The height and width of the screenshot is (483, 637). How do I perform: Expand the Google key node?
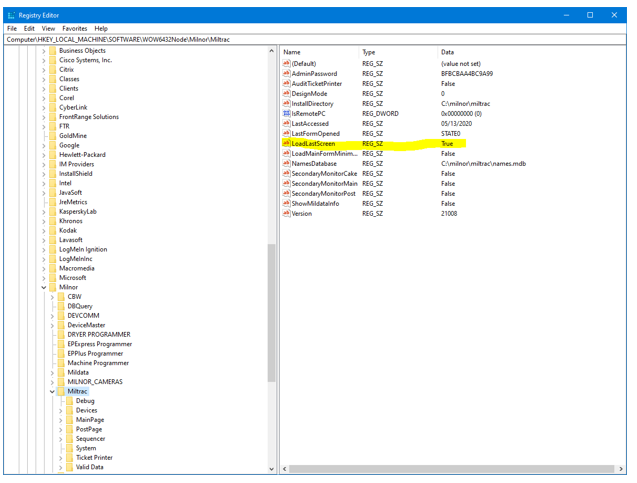click(43, 145)
